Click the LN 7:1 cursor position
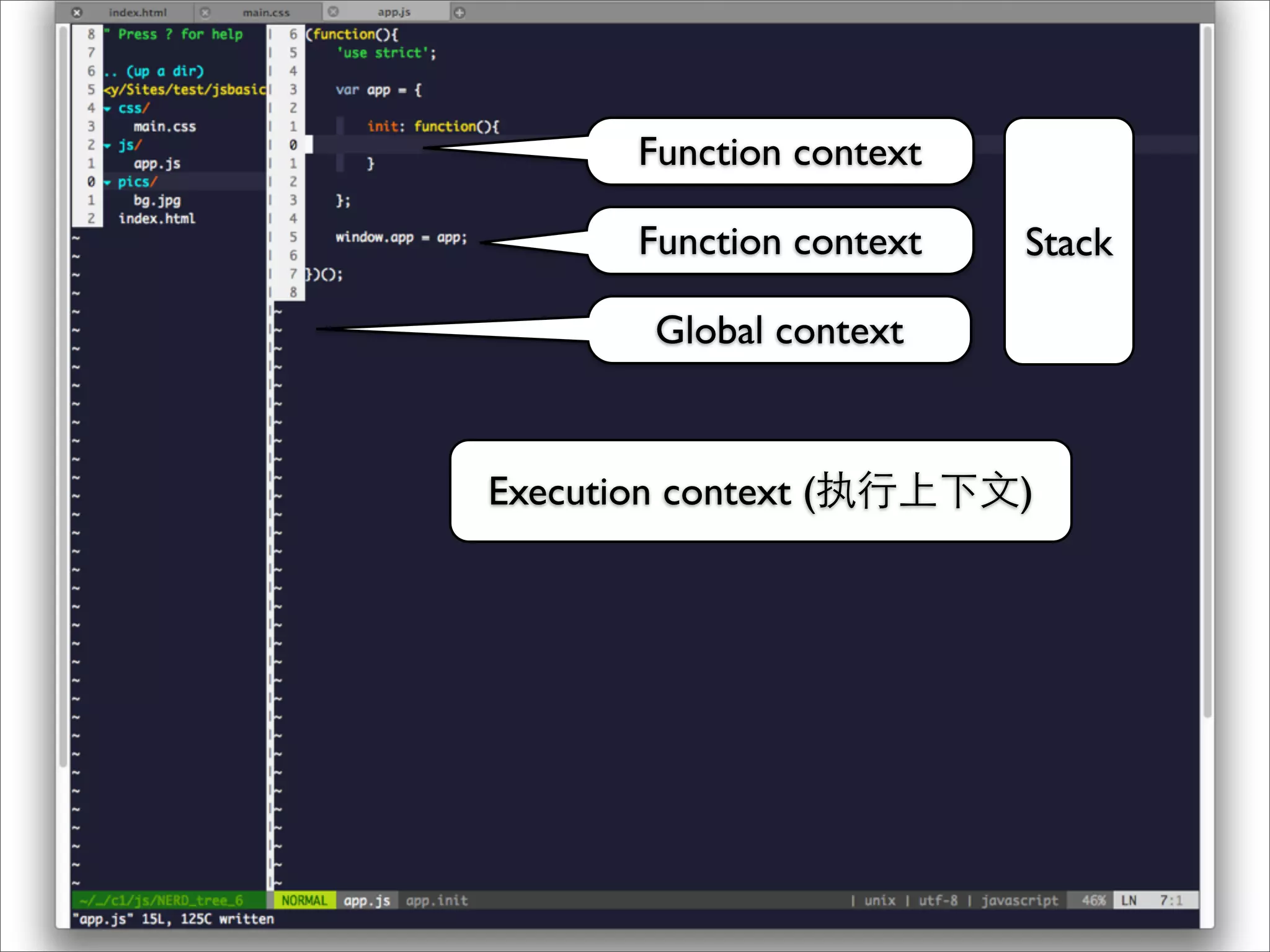This screenshot has height=952, width=1270. [x=1155, y=900]
